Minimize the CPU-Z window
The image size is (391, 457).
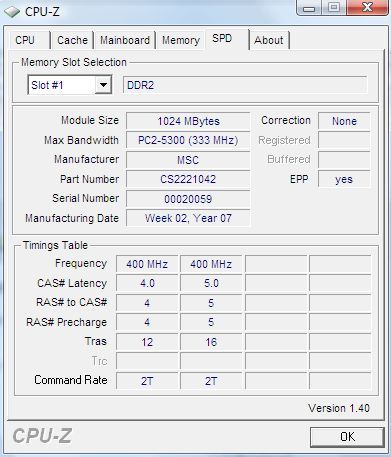pyautogui.click(x=309, y=8)
